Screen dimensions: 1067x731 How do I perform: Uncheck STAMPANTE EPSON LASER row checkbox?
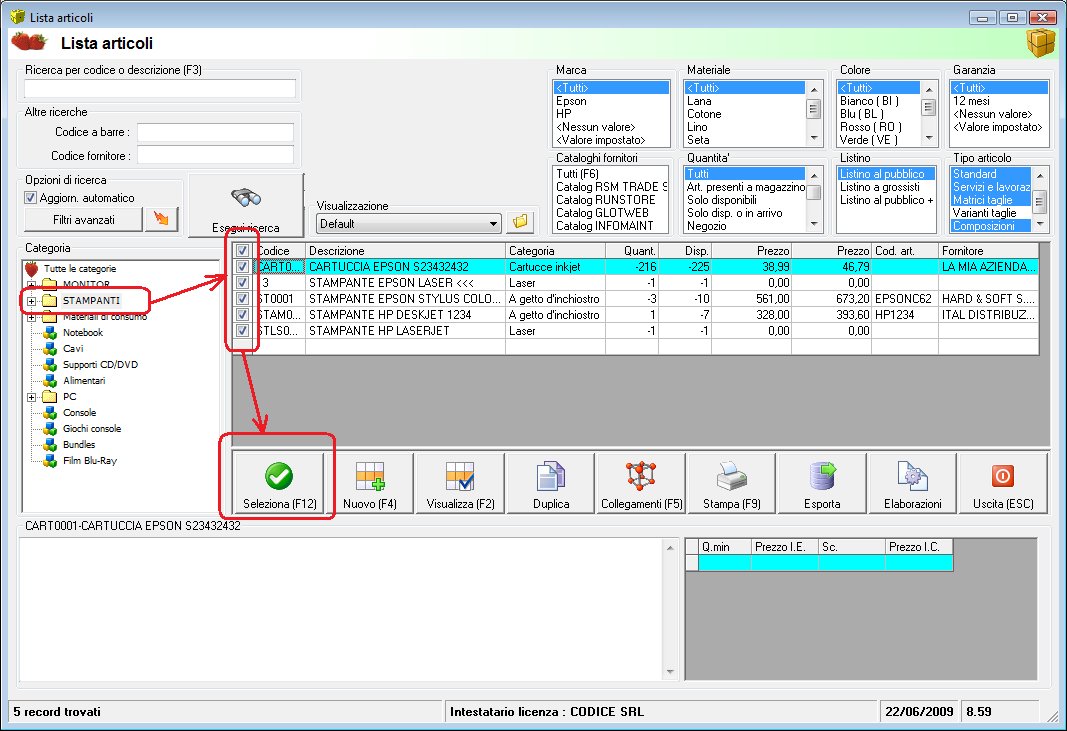242,282
